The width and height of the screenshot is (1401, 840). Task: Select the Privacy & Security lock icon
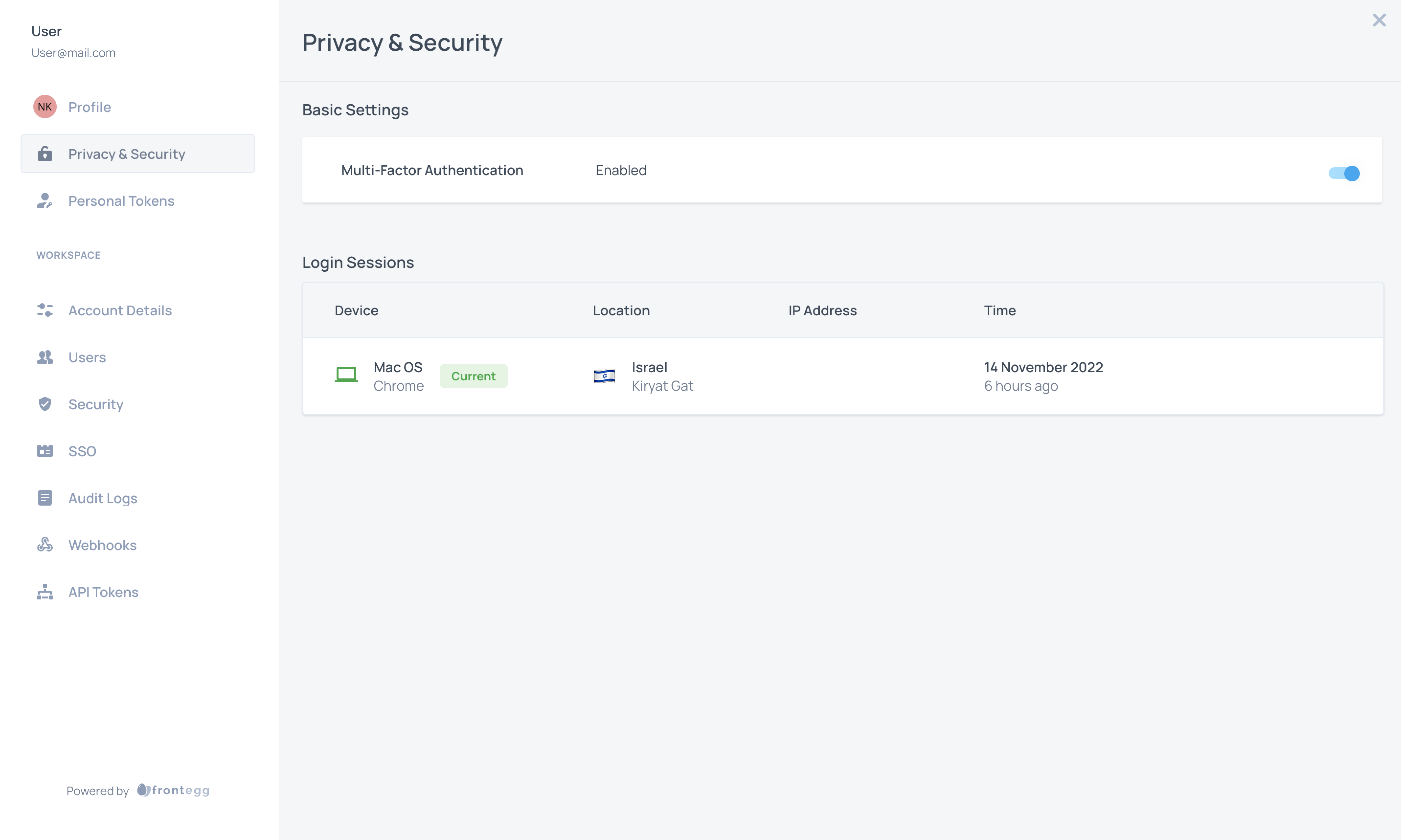point(44,153)
